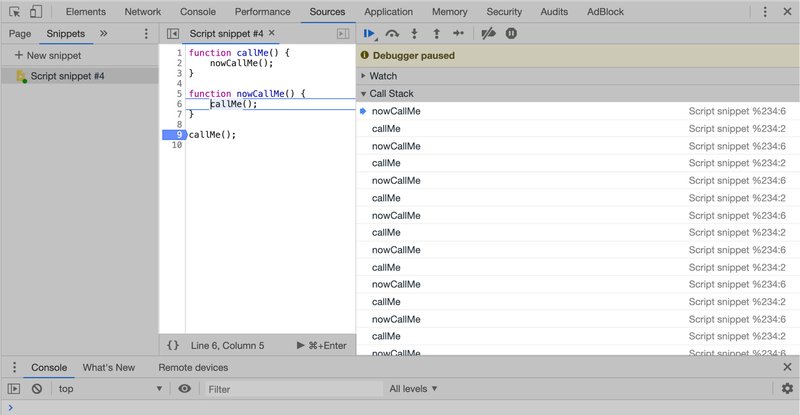This screenshot has height=415, width=800.
Task: Select the Console drawer tab
Action: (x=49, y=368)
